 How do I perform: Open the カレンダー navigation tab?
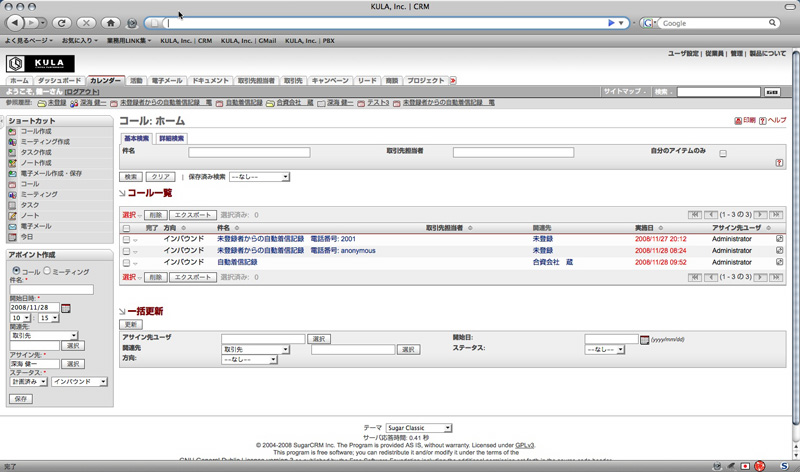106,80
